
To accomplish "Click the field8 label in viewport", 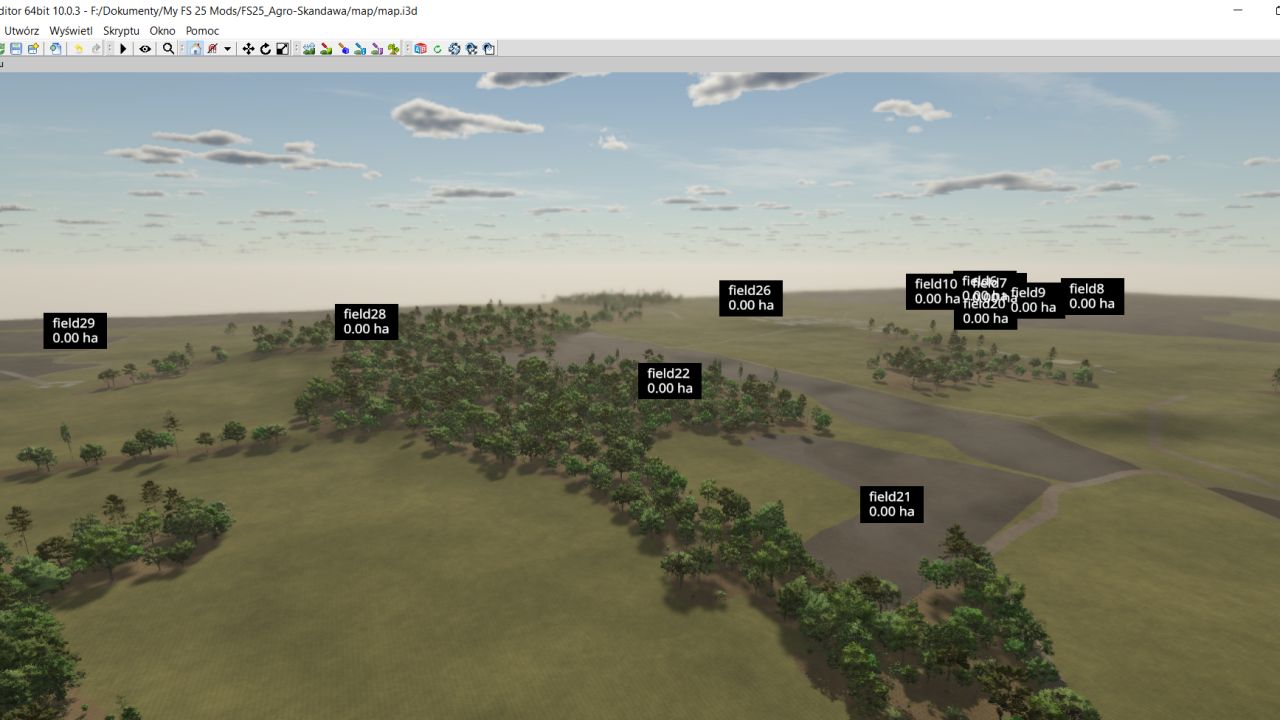I will 1092,296.
